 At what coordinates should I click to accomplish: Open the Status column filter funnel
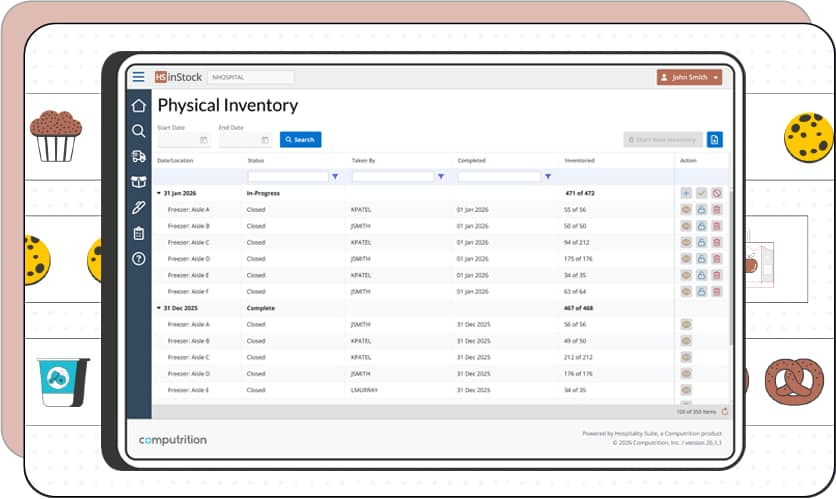pos(334,177)
